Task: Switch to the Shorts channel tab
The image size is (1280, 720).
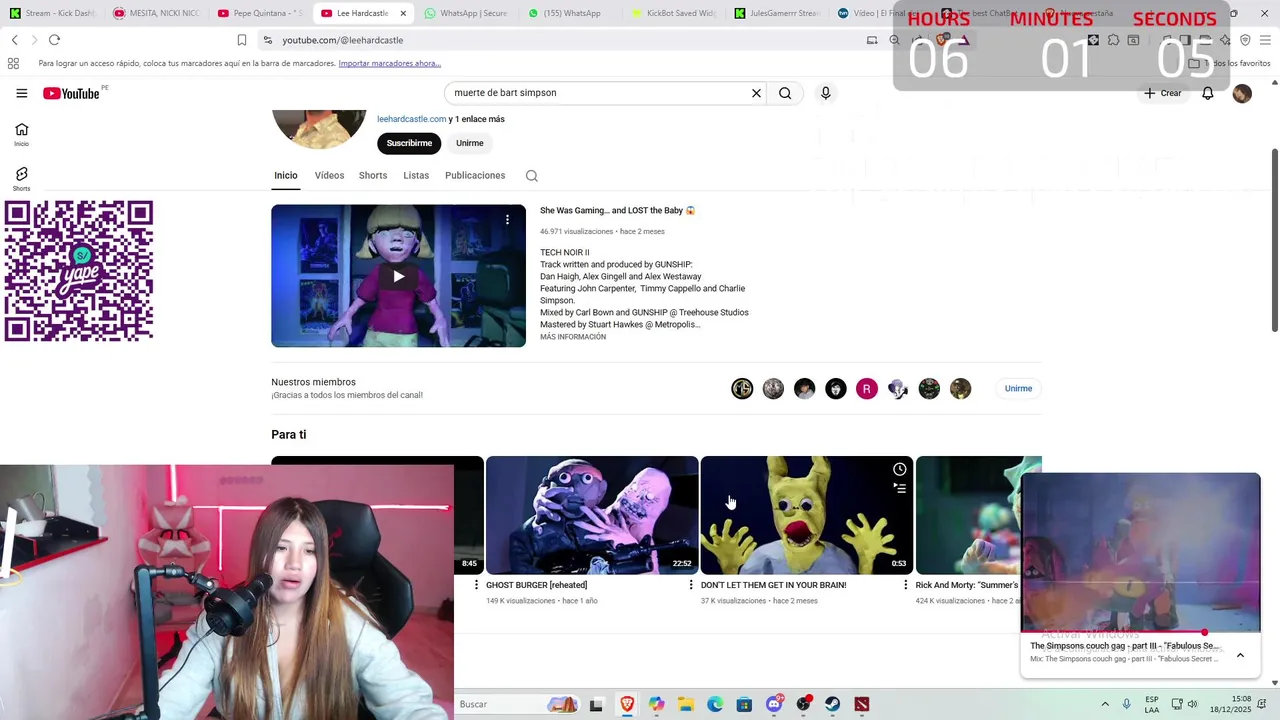Action: [373, 176]
